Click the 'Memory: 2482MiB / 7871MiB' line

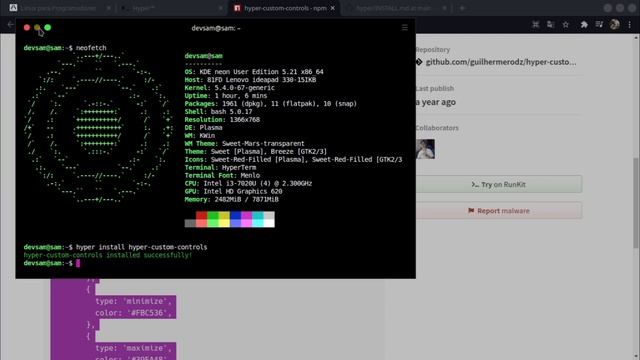click(231, 200)
